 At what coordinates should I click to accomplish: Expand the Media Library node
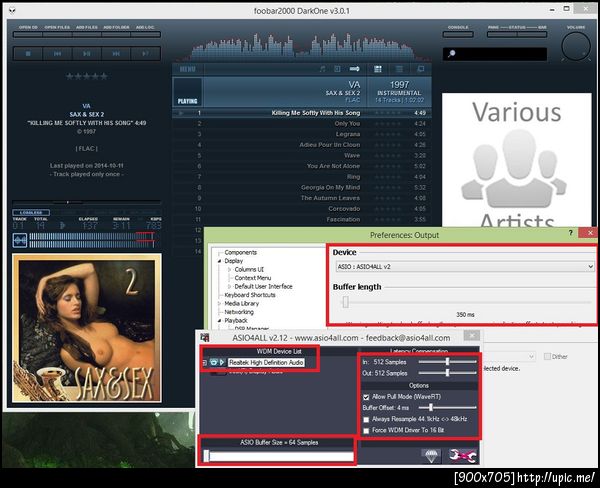(220, 304)
